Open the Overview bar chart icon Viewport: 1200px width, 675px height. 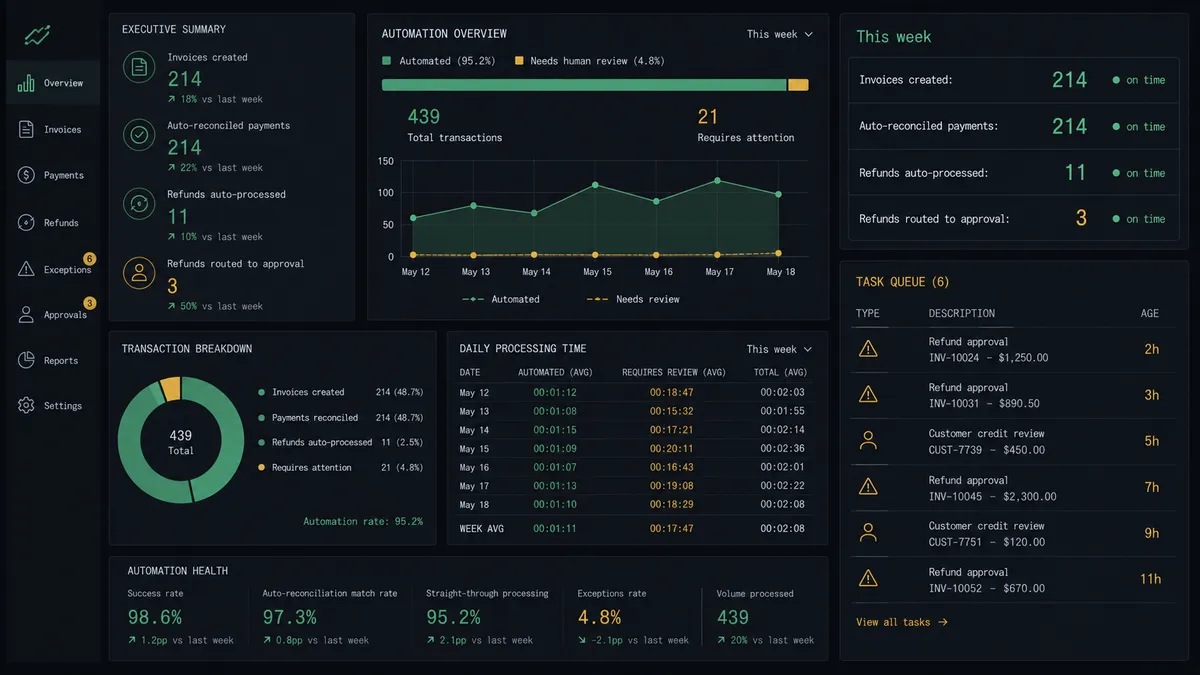tap(26, 83)
